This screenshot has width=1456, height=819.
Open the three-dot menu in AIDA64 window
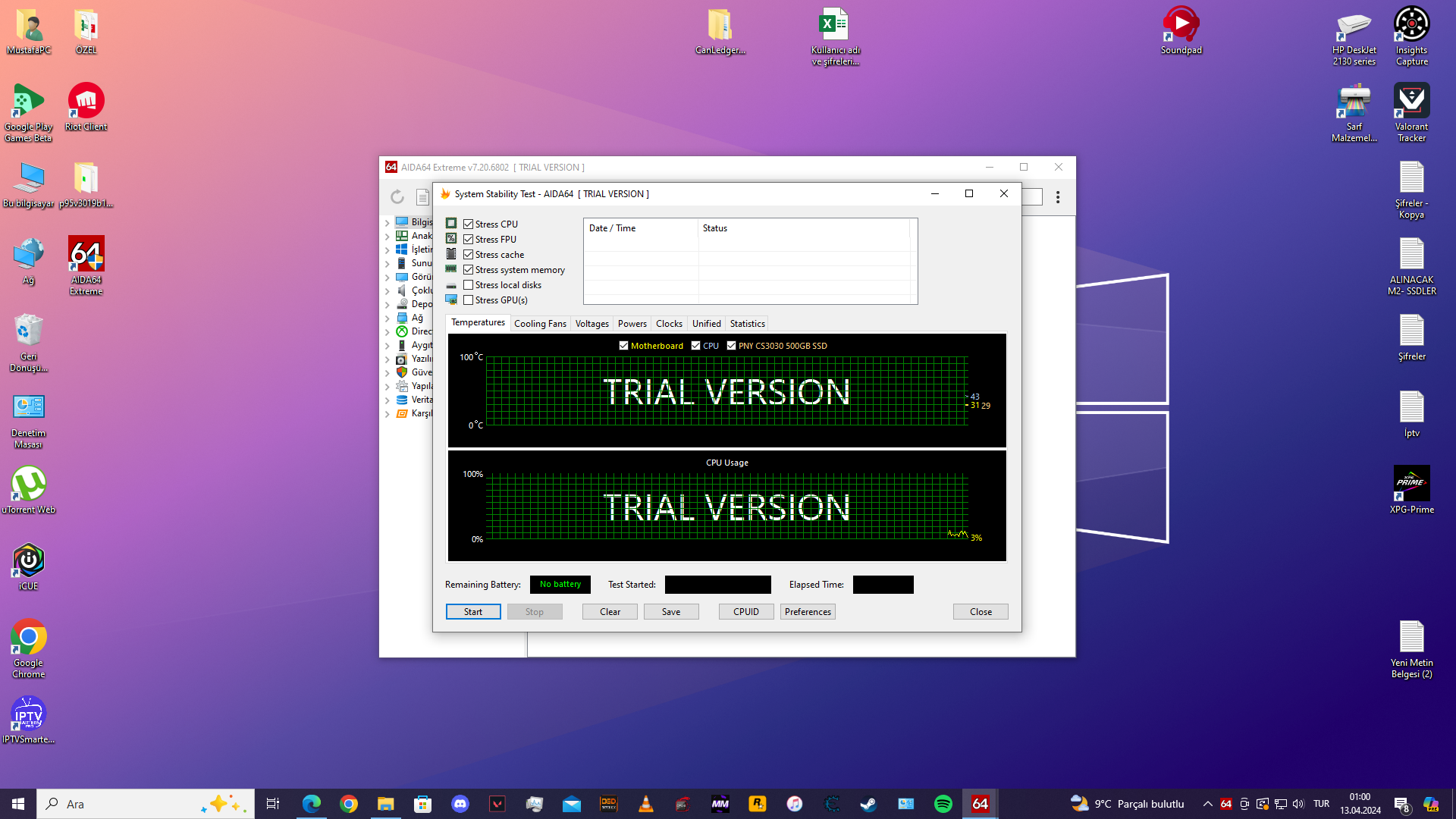1058,197
